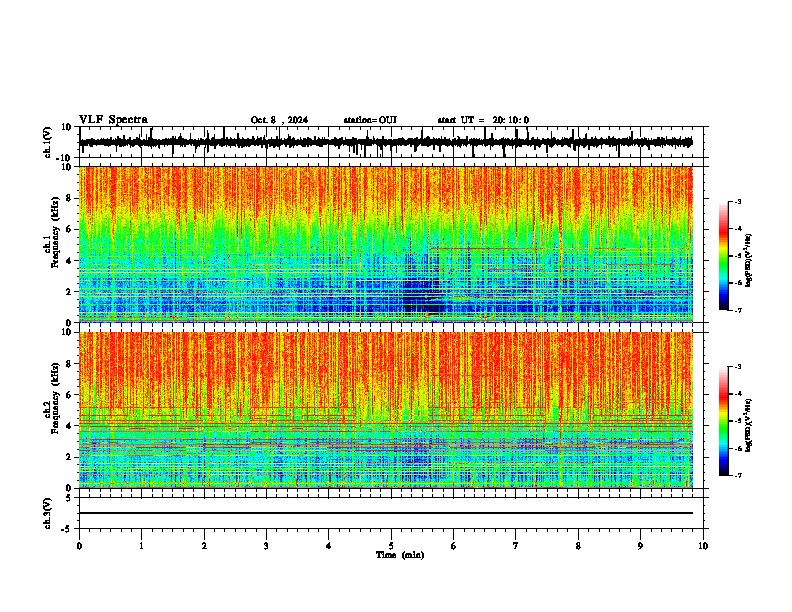Viewport: 792px width, 612px height.
Task: Click the ch.2 spectrogram color scale bar
Action: 723,421
